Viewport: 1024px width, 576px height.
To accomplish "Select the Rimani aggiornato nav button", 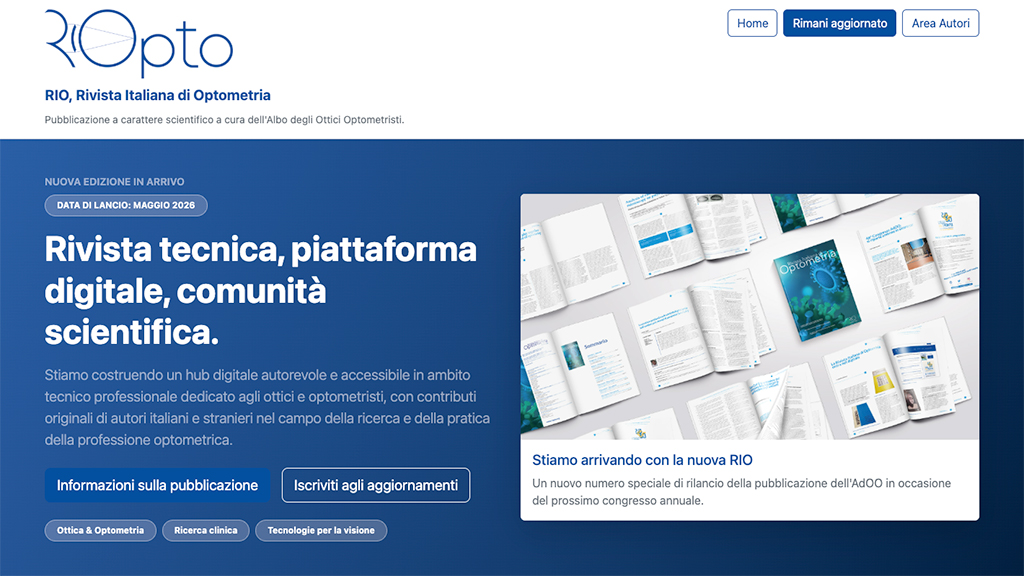I will 839,23.
